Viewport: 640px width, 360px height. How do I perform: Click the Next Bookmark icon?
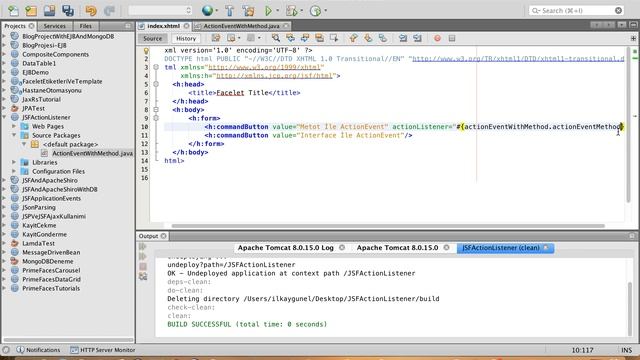click(x=368, y=38)
